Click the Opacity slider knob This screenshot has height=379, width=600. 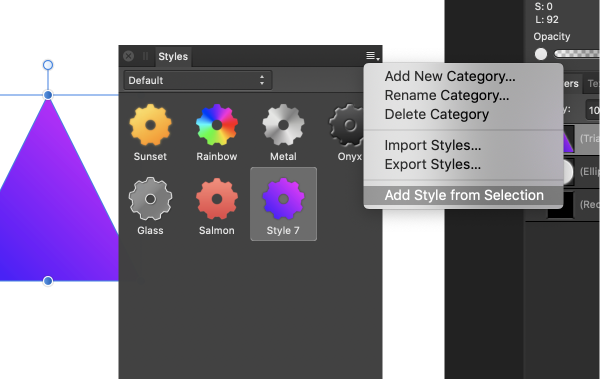(541, 54)
